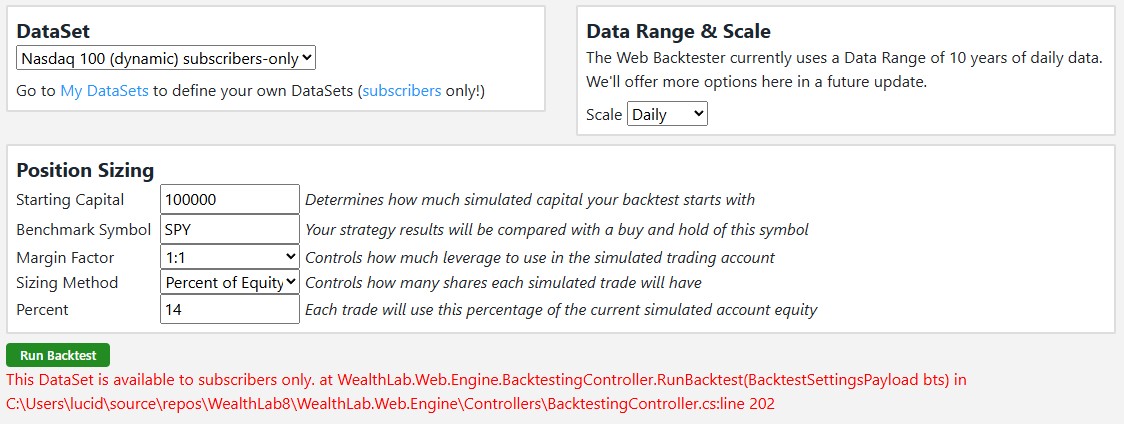Click the Sizing Method label text
The width and height of the screenshot is (1124, 424).
coord(67,283)
